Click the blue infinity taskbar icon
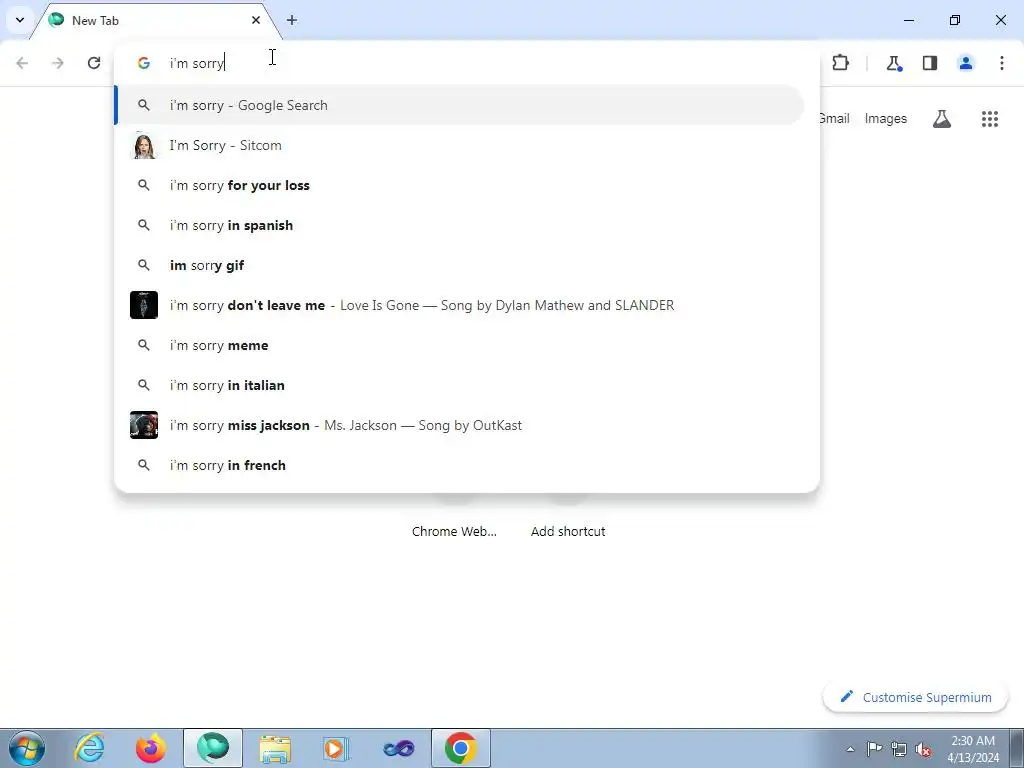The width and height of the screenshot is (1024, 768). tap(399, 748)
